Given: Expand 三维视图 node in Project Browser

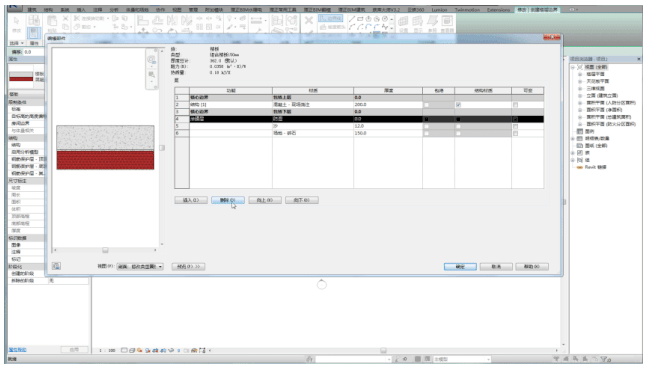Looking at the screenshot, I should click(x=580, y=88).
